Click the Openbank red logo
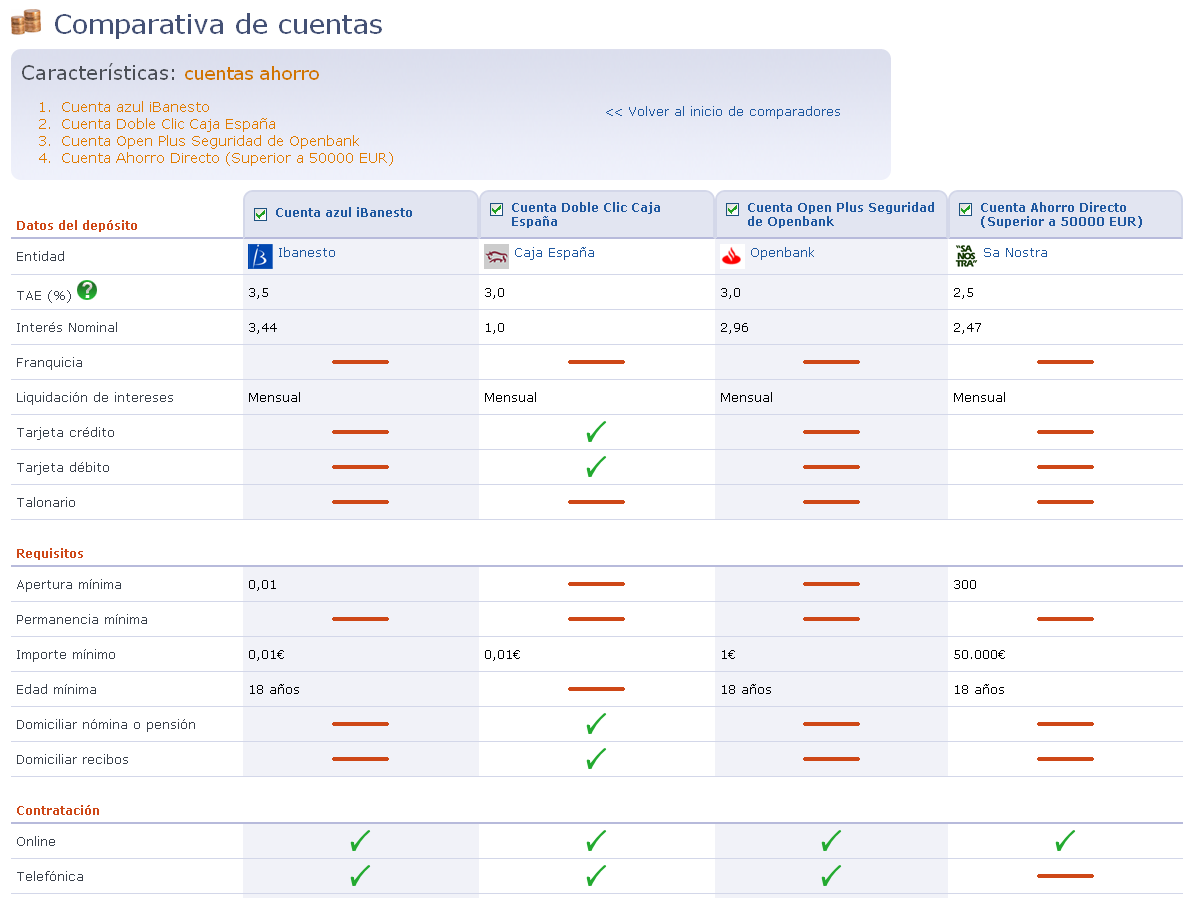The height and width of the screenshot is (898, 1200). (x=732, y=256)
